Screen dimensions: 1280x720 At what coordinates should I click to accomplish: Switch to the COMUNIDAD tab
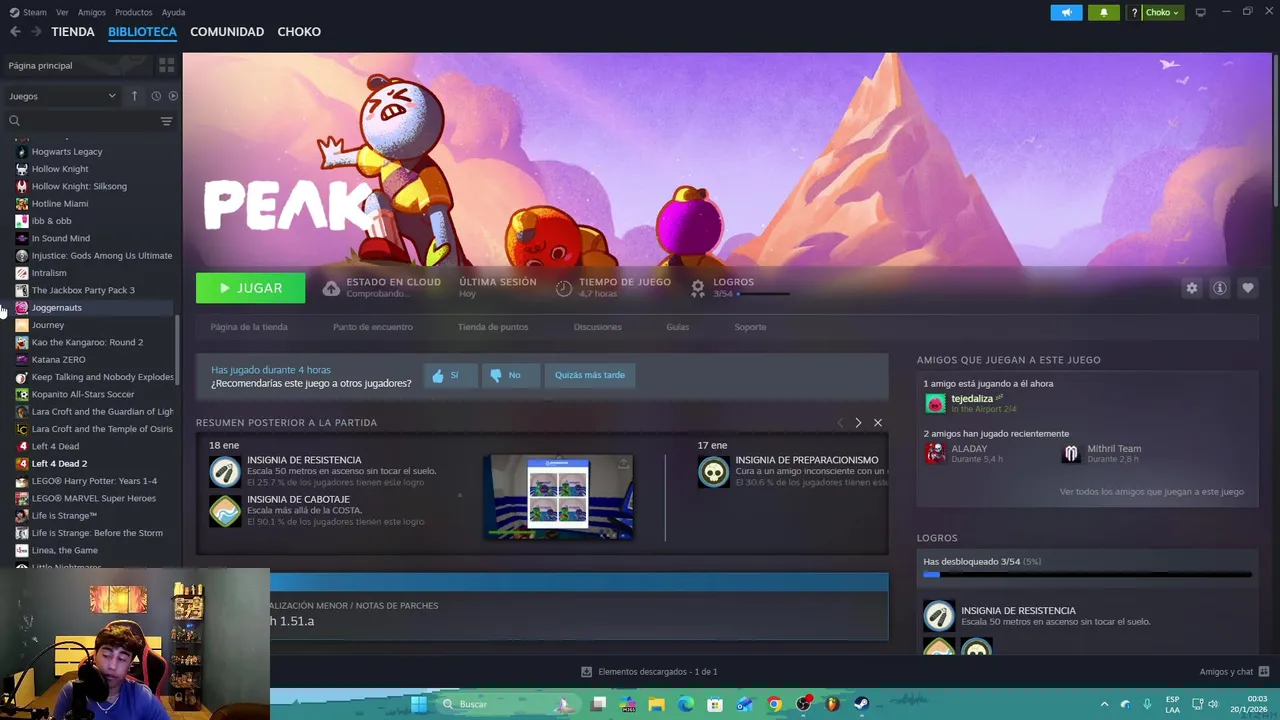point(227,32)
